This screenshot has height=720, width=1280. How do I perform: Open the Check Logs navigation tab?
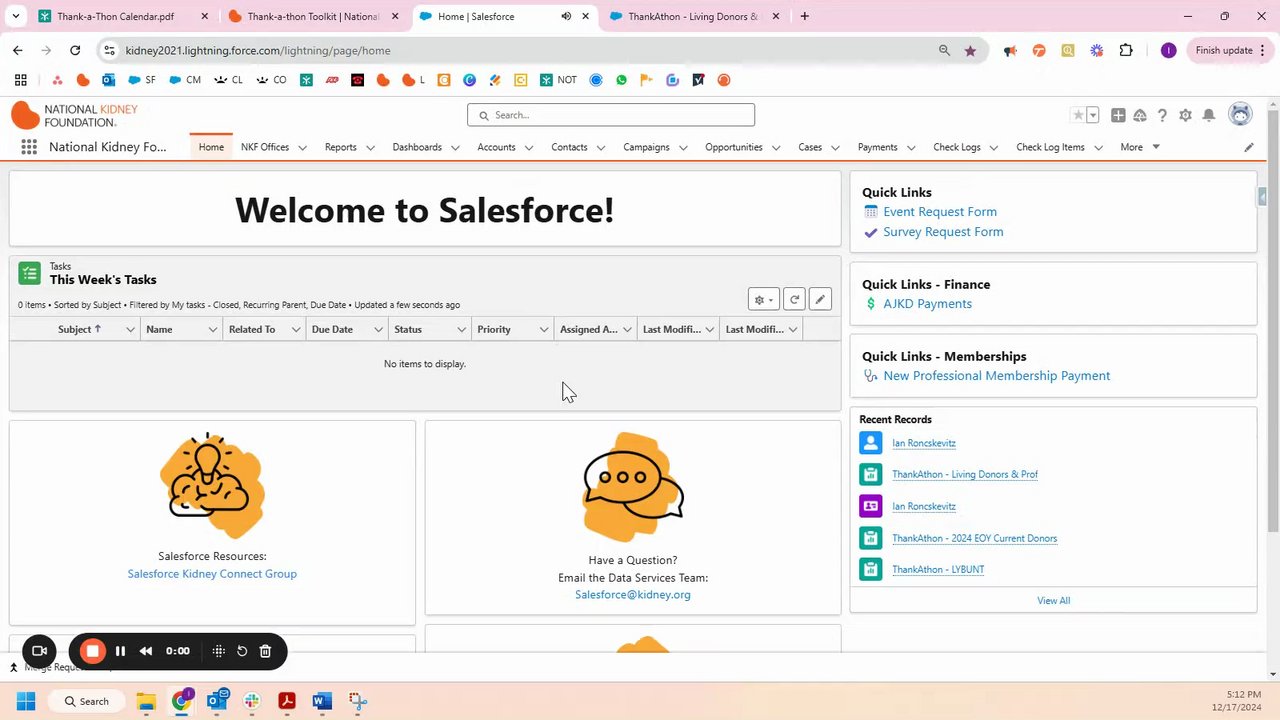[957, 147]
